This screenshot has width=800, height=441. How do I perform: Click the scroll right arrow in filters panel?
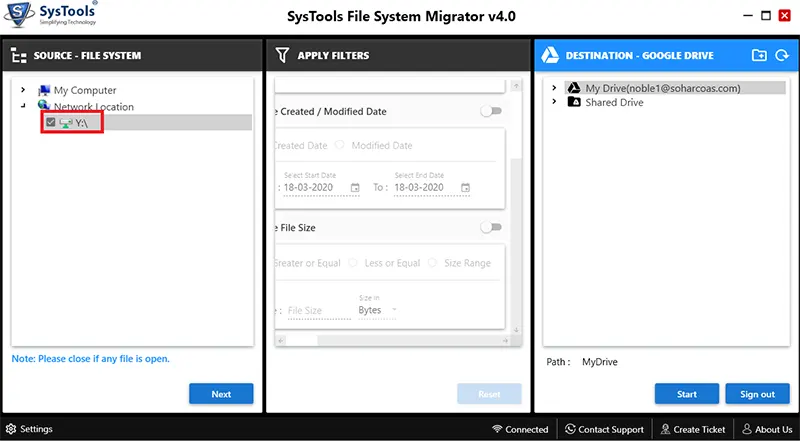click(x=505, y=340)
